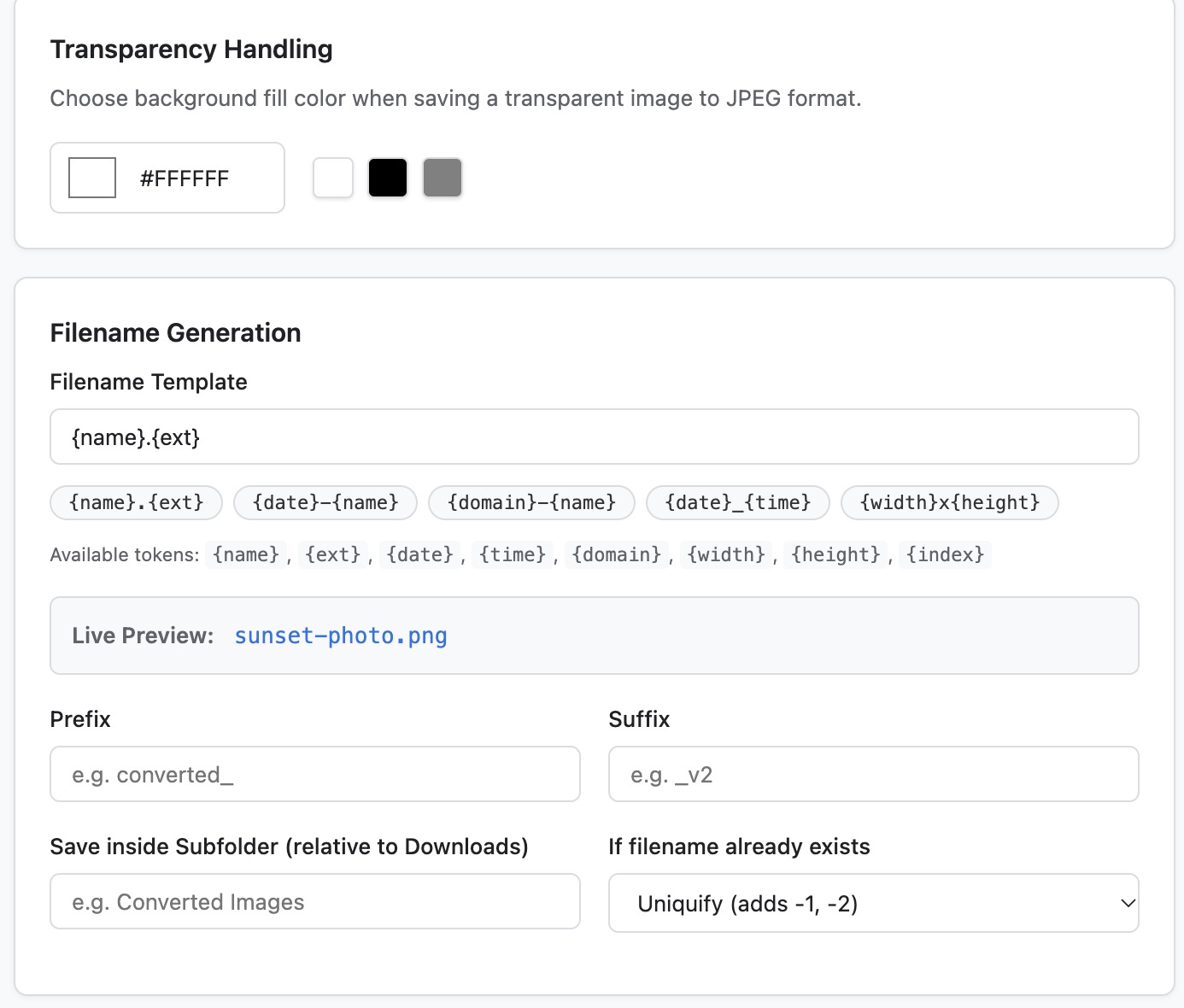Click the Filename Generation heading
This screenshot has height=1008, width=1184.
click(176, 332)
